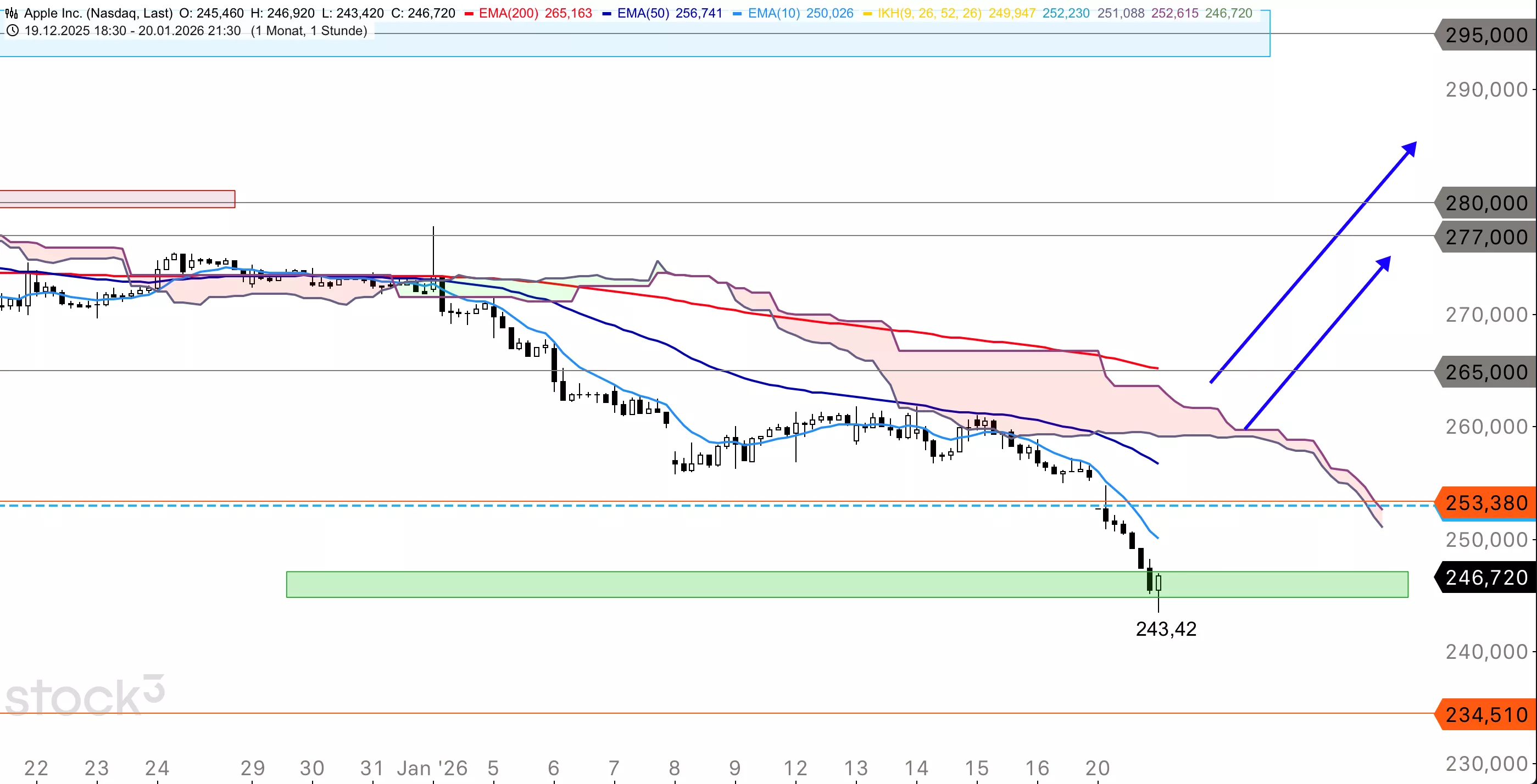Click the Jan '26 date axis label
This screenshot has height=784, width=1537.
[432, 768]
